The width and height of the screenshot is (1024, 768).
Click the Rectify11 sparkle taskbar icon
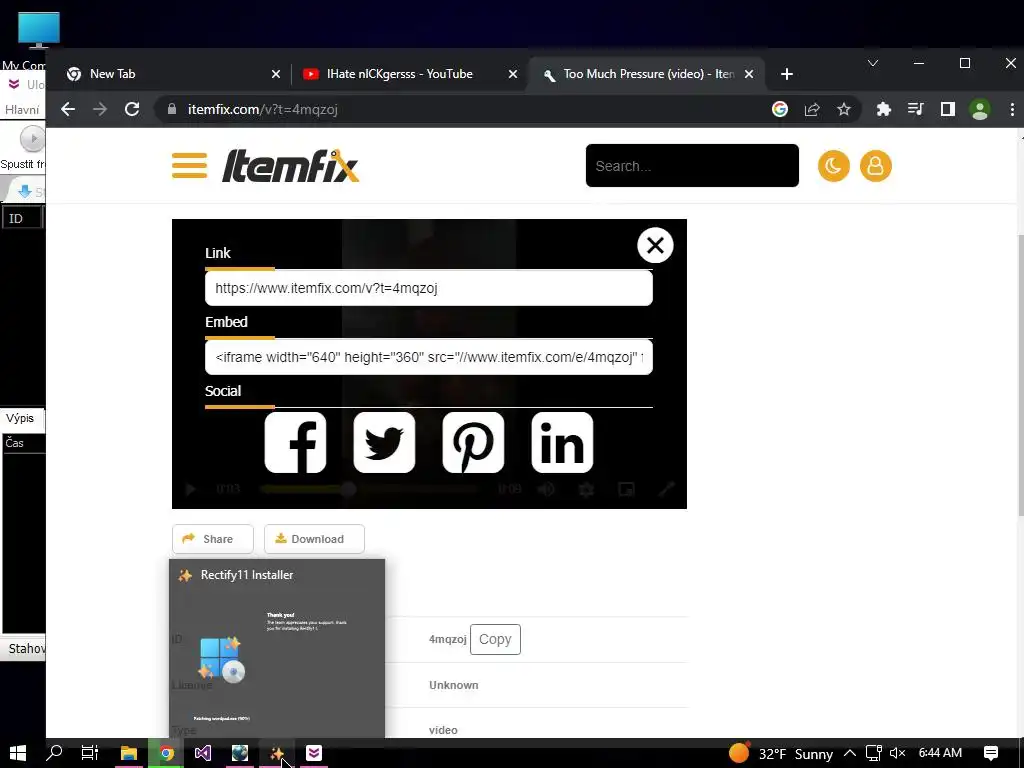[x=277, y=753]
